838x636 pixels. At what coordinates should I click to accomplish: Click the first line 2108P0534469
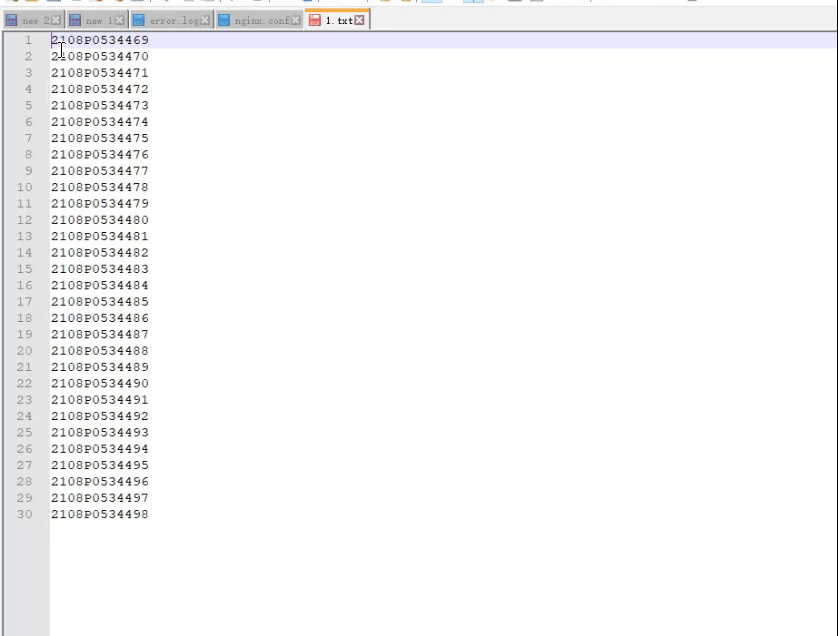(100, 40)
